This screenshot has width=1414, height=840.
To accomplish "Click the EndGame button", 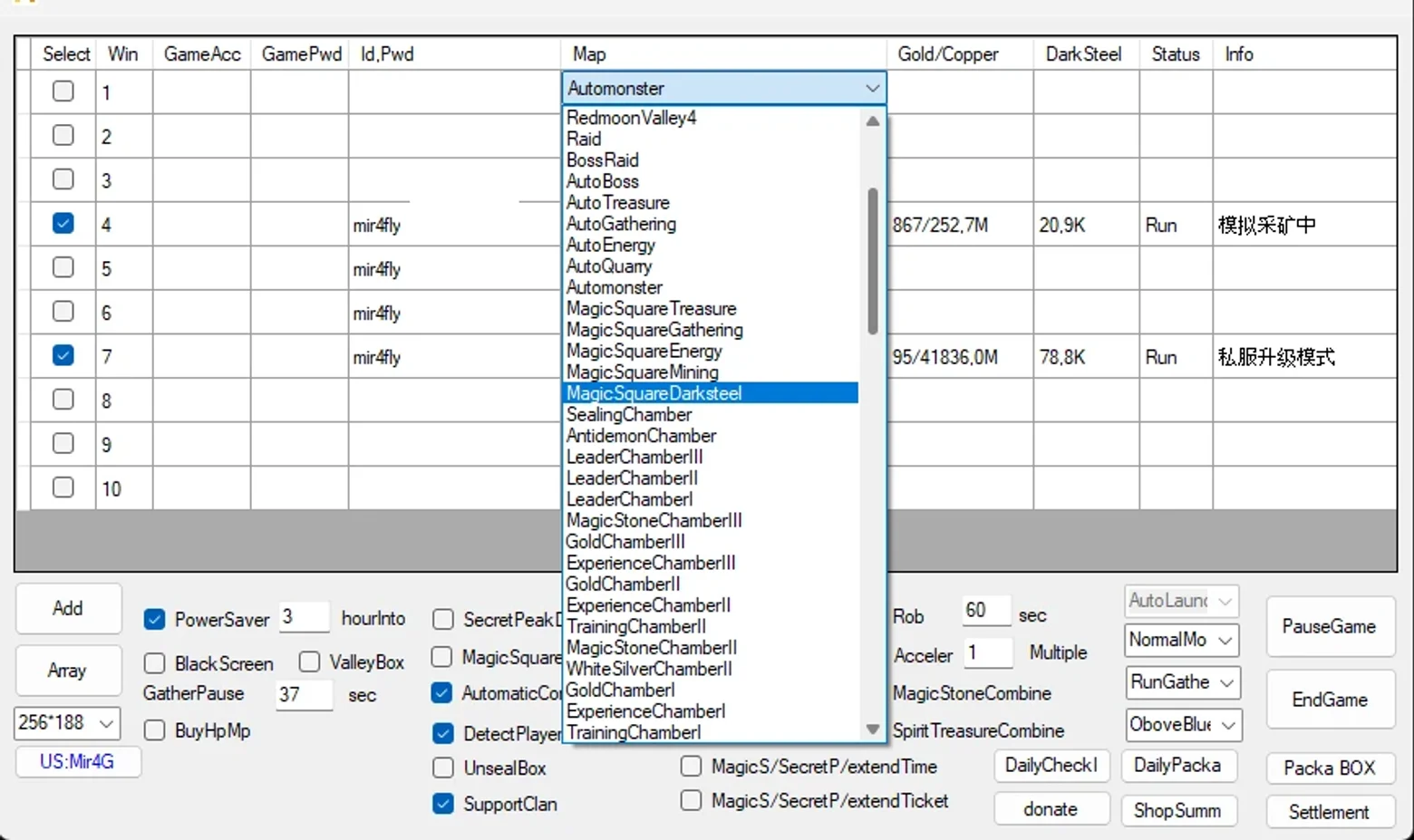I will (x=1330, y=700).
